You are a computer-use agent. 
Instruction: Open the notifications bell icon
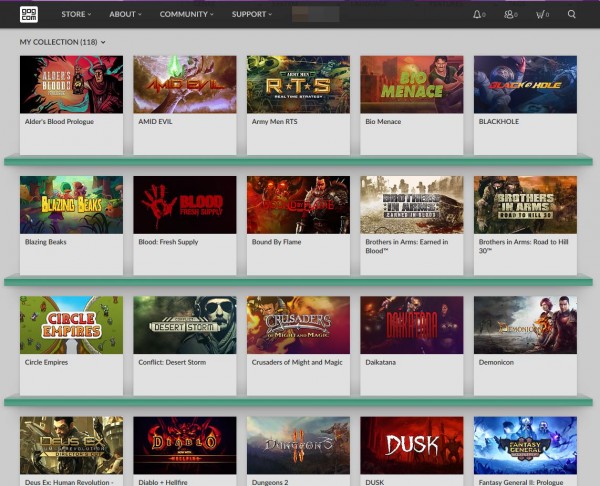pos(477,15)
